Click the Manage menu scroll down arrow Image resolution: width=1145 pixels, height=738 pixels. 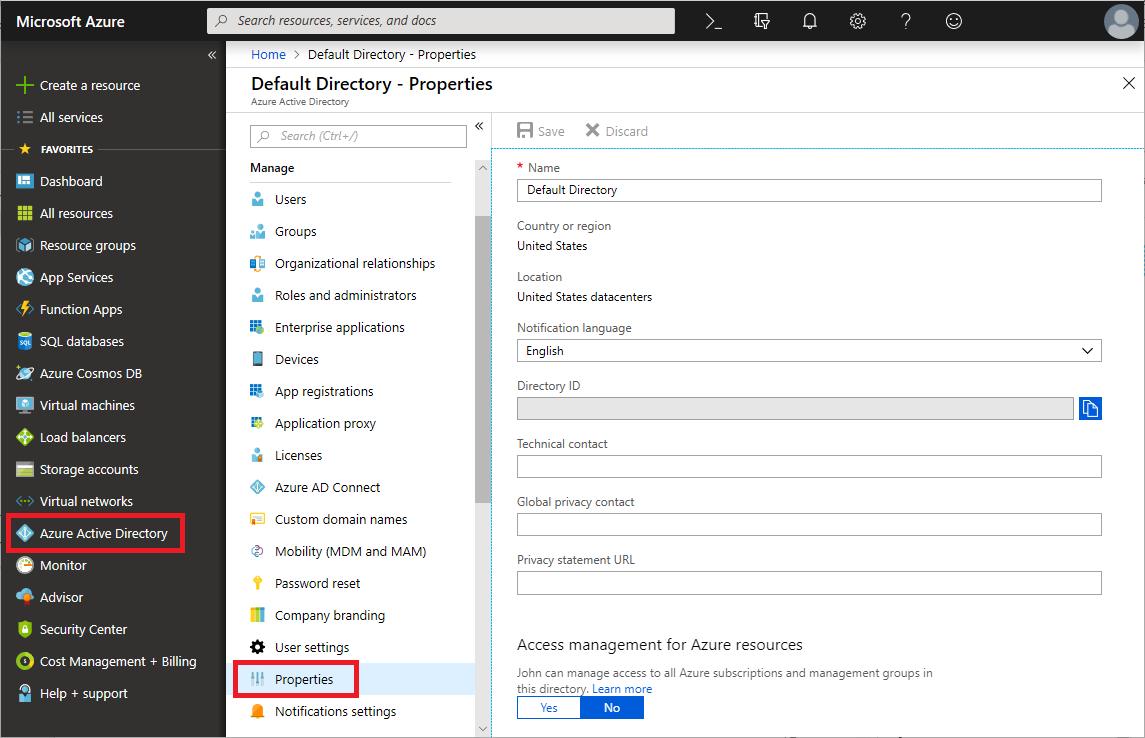[483, 728]
